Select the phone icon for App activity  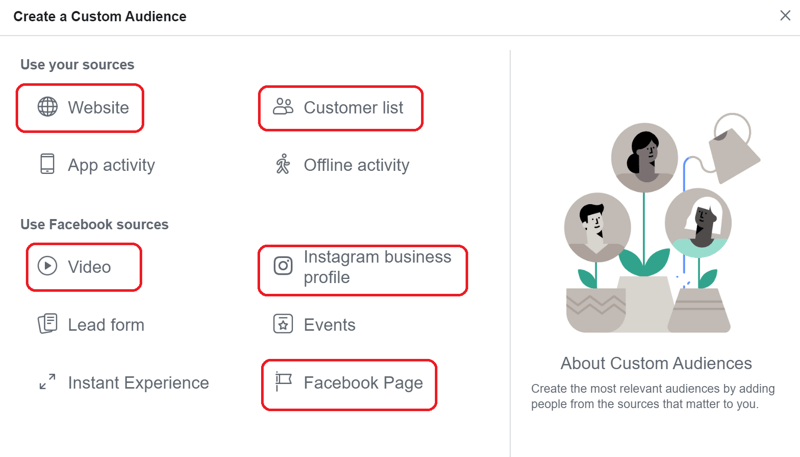coord(47,164)
